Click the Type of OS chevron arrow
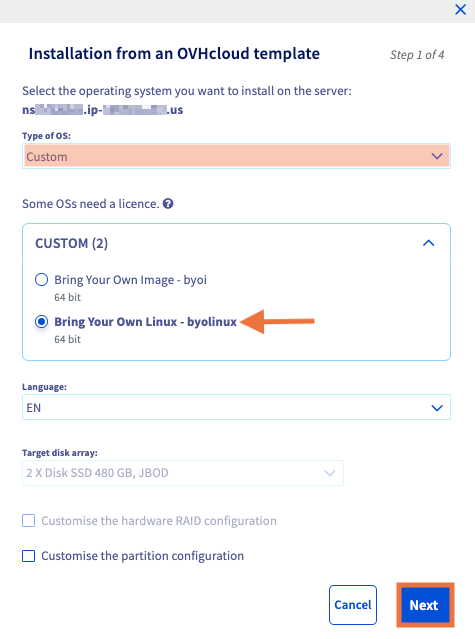 click(x=437, y=156)
